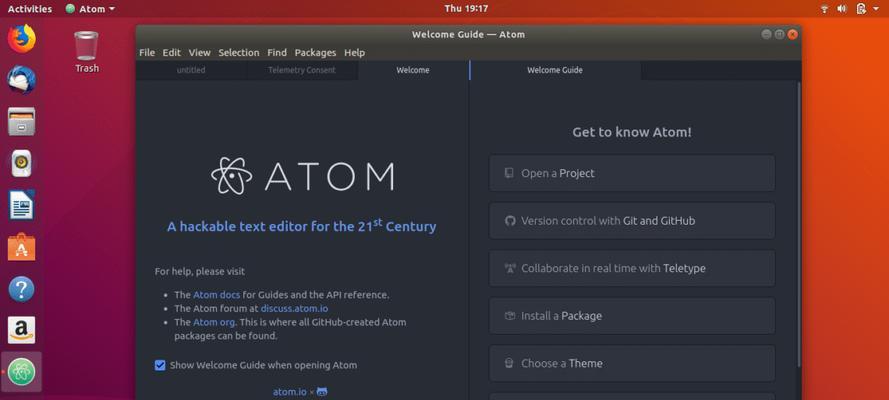Expand Version control with Git and GitHub

[x=632, y=221]
